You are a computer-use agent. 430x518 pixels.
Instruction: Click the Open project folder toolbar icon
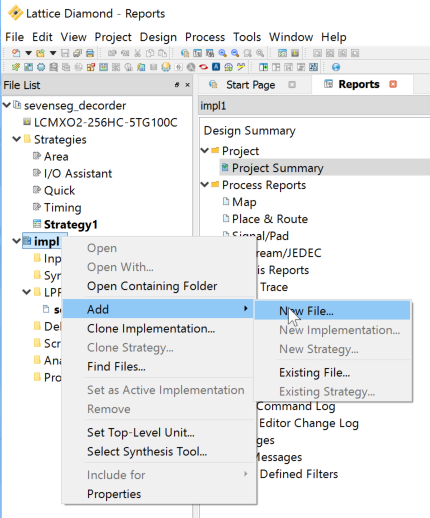pyautogui.click(x=40, y=53)
